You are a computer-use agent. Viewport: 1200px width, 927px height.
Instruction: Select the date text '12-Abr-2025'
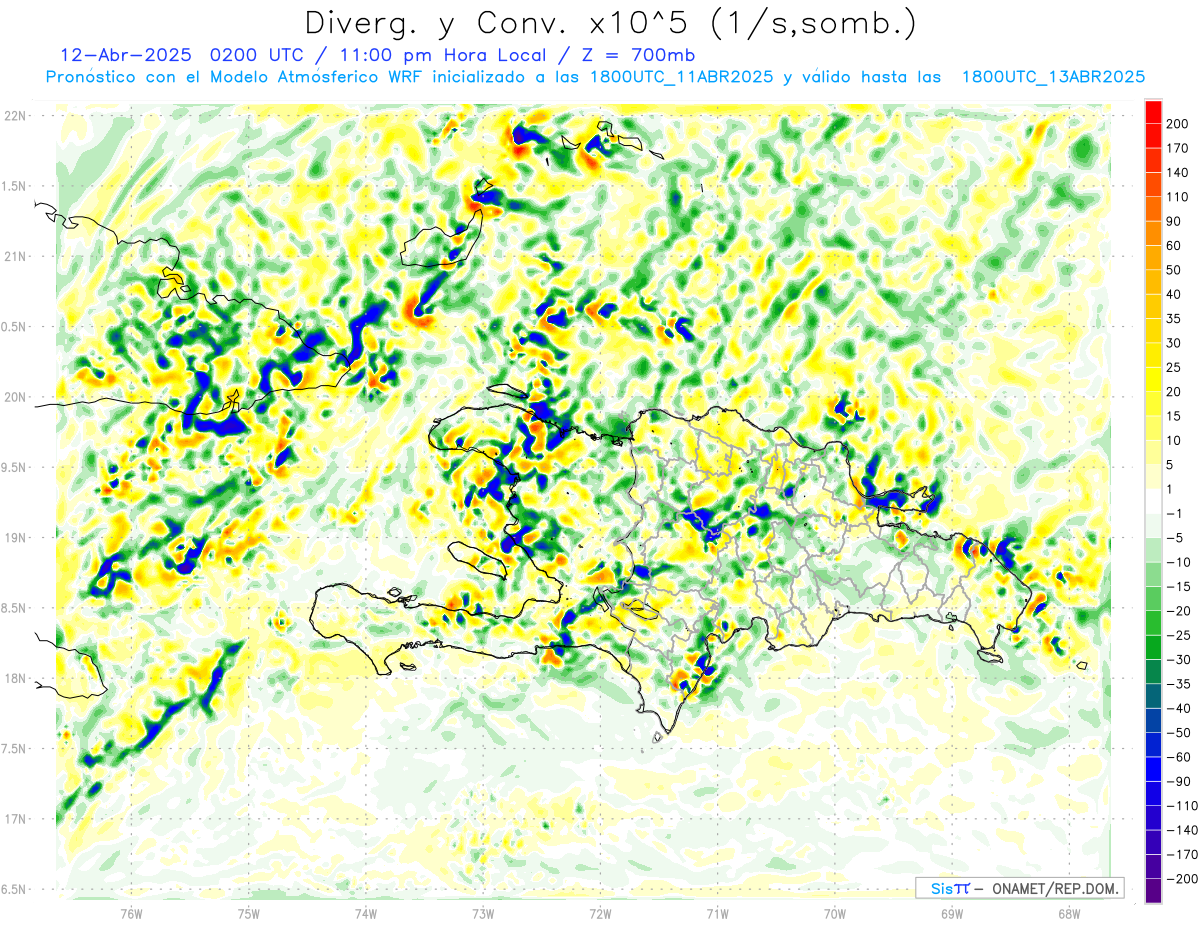pyautogui.click(x=125, y=55)
